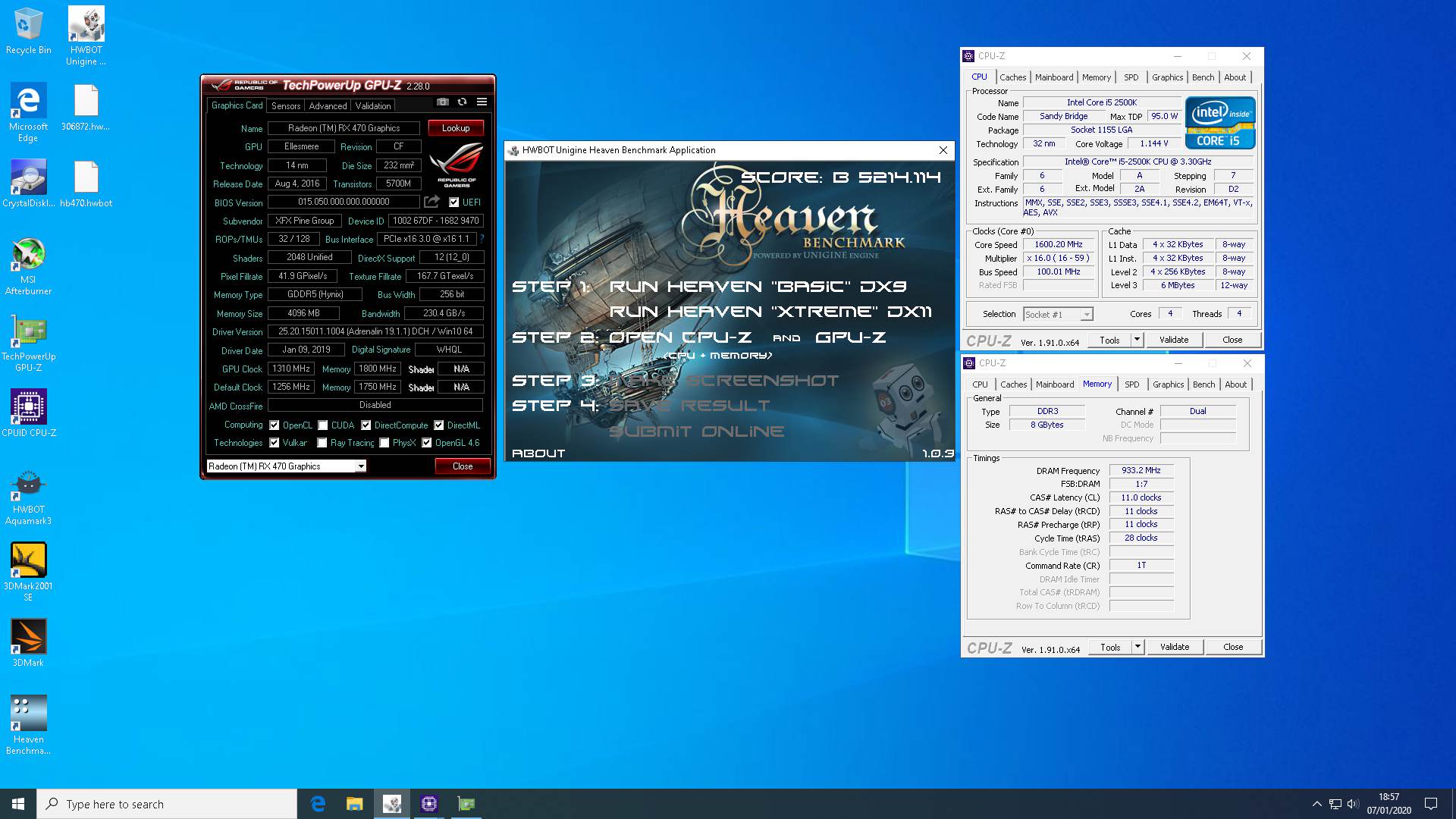The width and height of the screenshot is (1456, 819).
Task: Click GPU-Z screenshot camera icon
Action: coord(443,102)
